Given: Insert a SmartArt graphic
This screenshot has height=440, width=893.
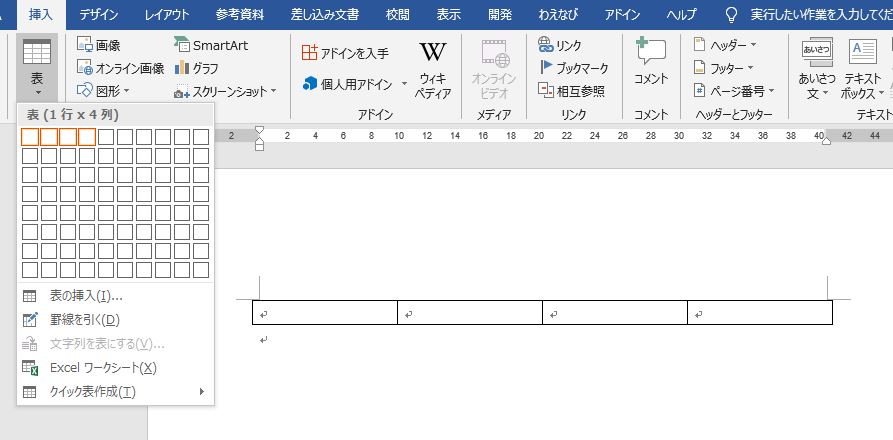Looking at the screenshot, I should point(211,46).
